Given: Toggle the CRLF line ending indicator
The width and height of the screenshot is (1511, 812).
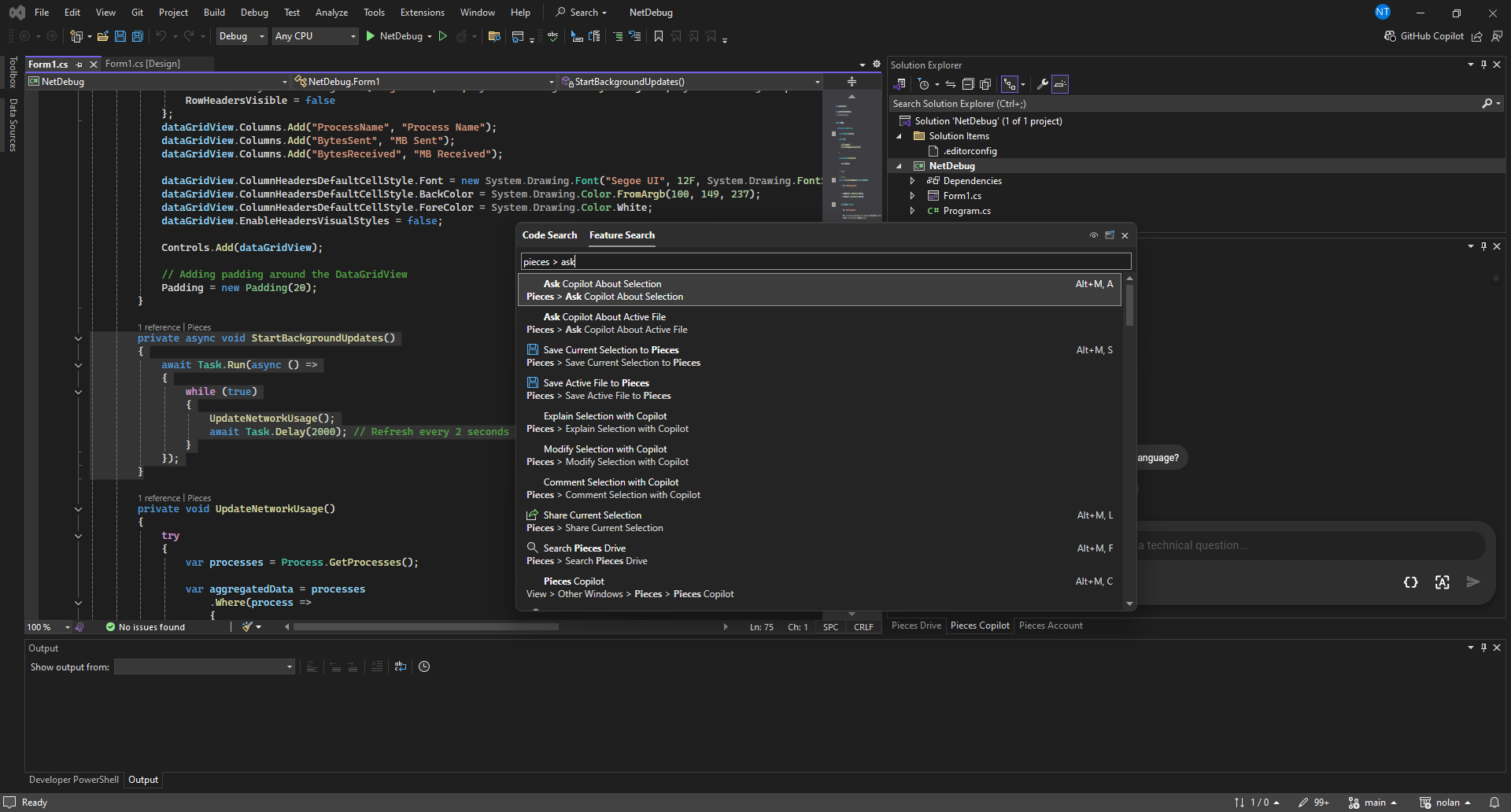Looking at the screenshot, I should pyautogui.click(x=863, y=627).
